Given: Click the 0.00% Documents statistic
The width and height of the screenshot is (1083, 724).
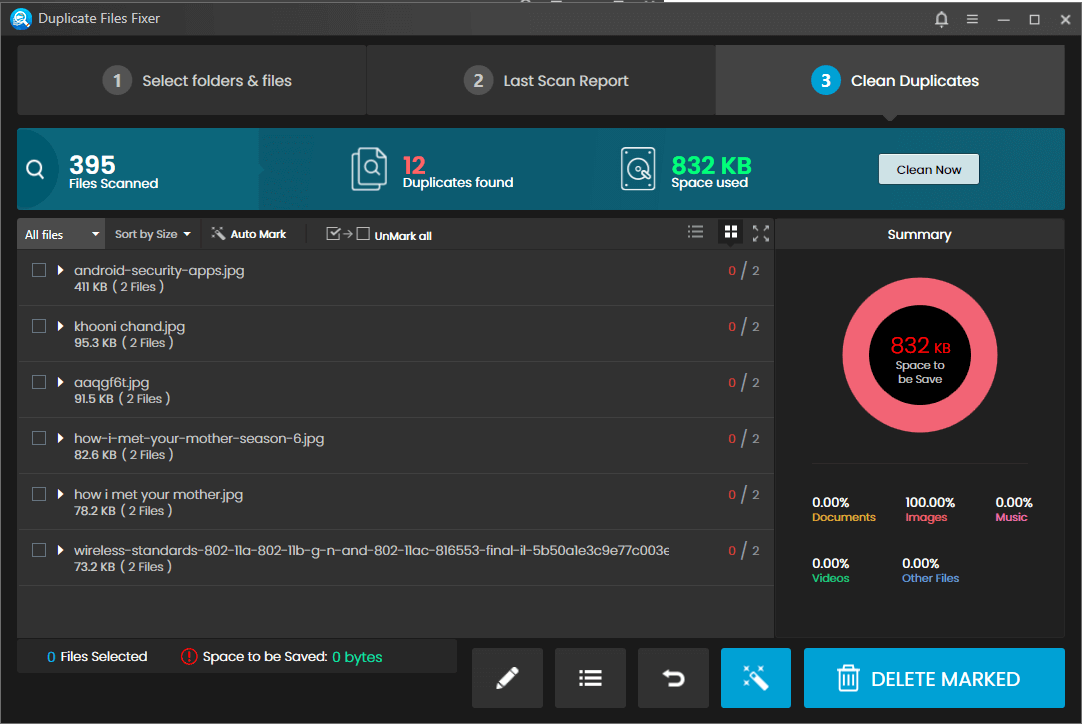Looking at the screenshot, I should pyautogui.click(x=843, y=509).
